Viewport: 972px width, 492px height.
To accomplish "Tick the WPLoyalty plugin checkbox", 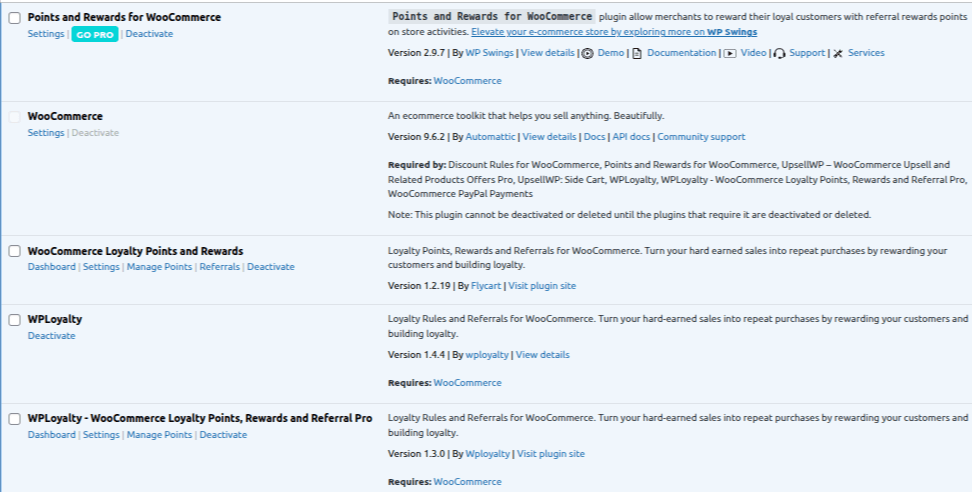I will (x=14, y=320).
